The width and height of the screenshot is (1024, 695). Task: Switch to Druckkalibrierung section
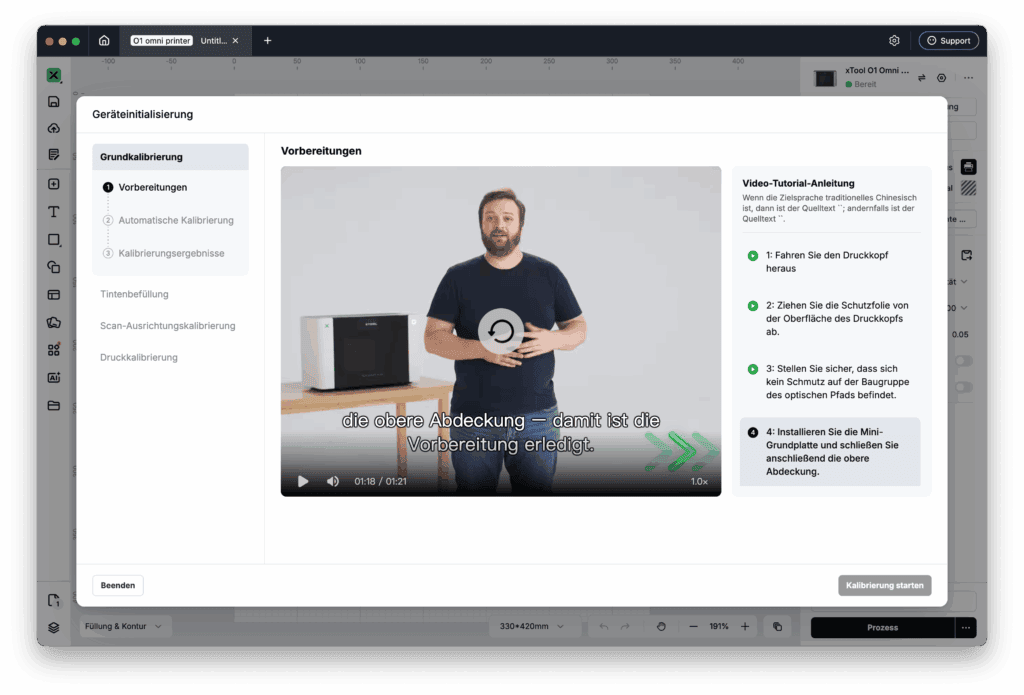tap(138, 357)
